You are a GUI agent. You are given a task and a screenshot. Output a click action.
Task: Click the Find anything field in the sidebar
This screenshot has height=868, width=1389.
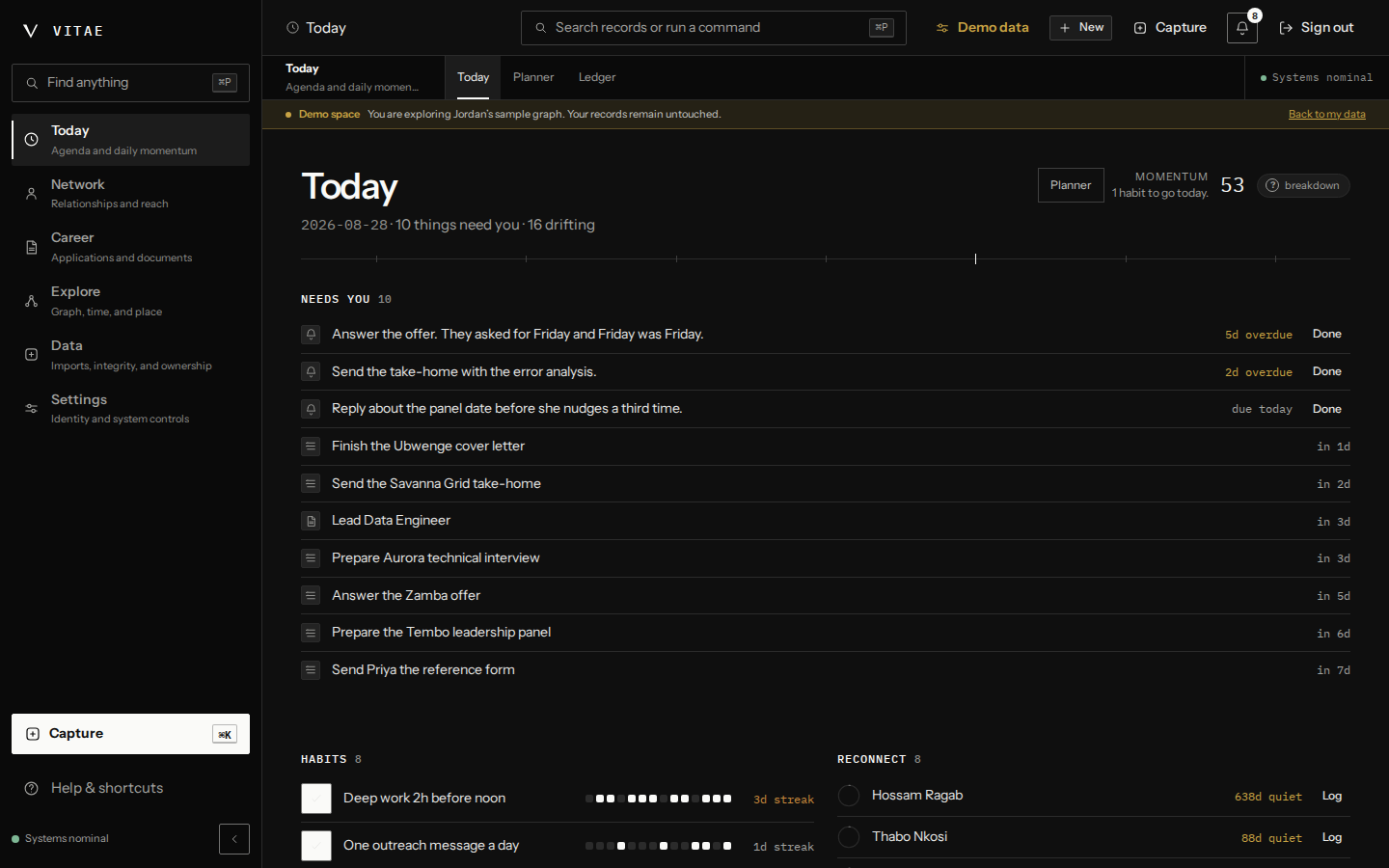click(130, 83)
